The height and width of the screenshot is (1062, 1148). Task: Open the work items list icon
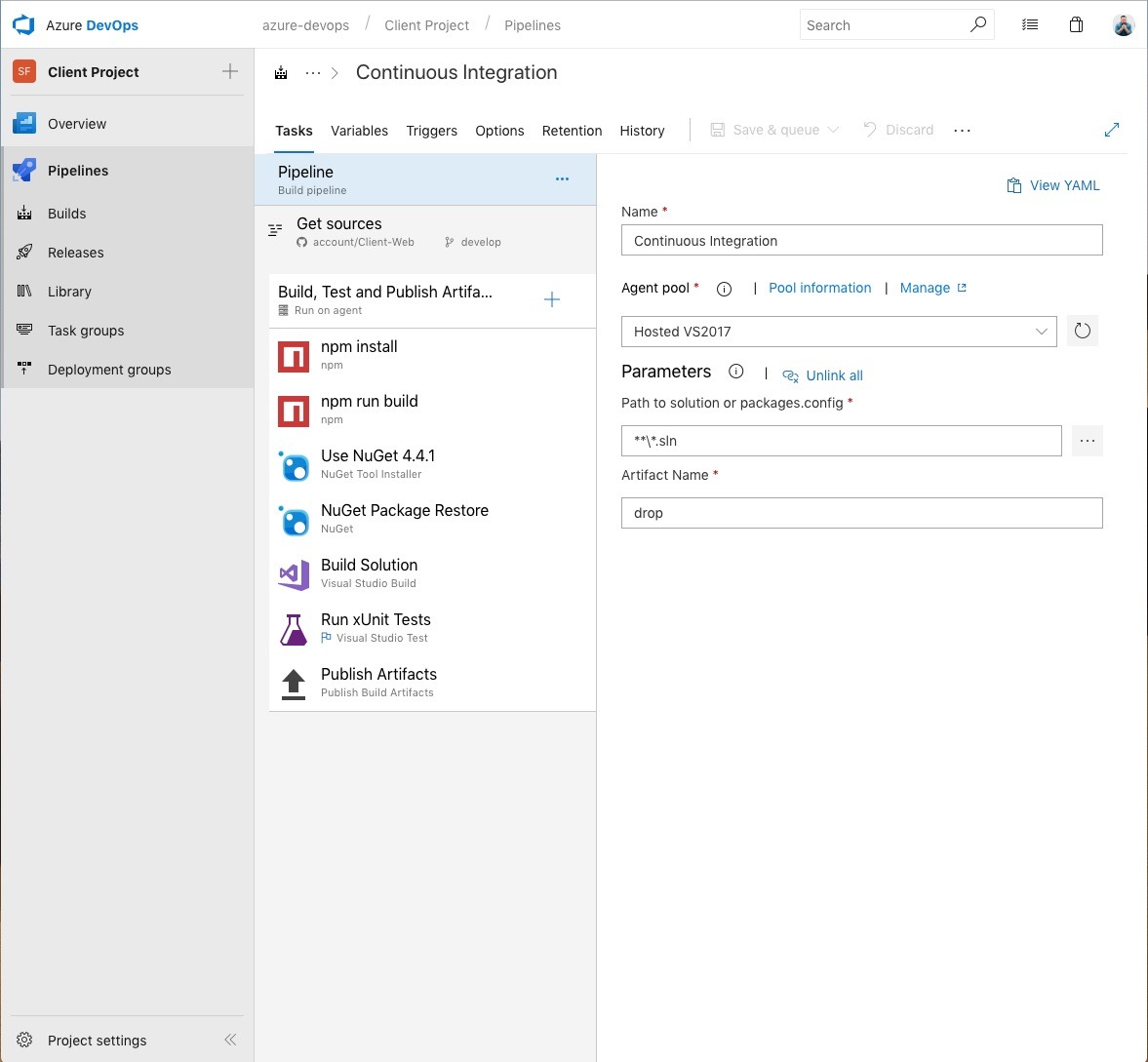pyautogui.click(x=1030, y=25)
